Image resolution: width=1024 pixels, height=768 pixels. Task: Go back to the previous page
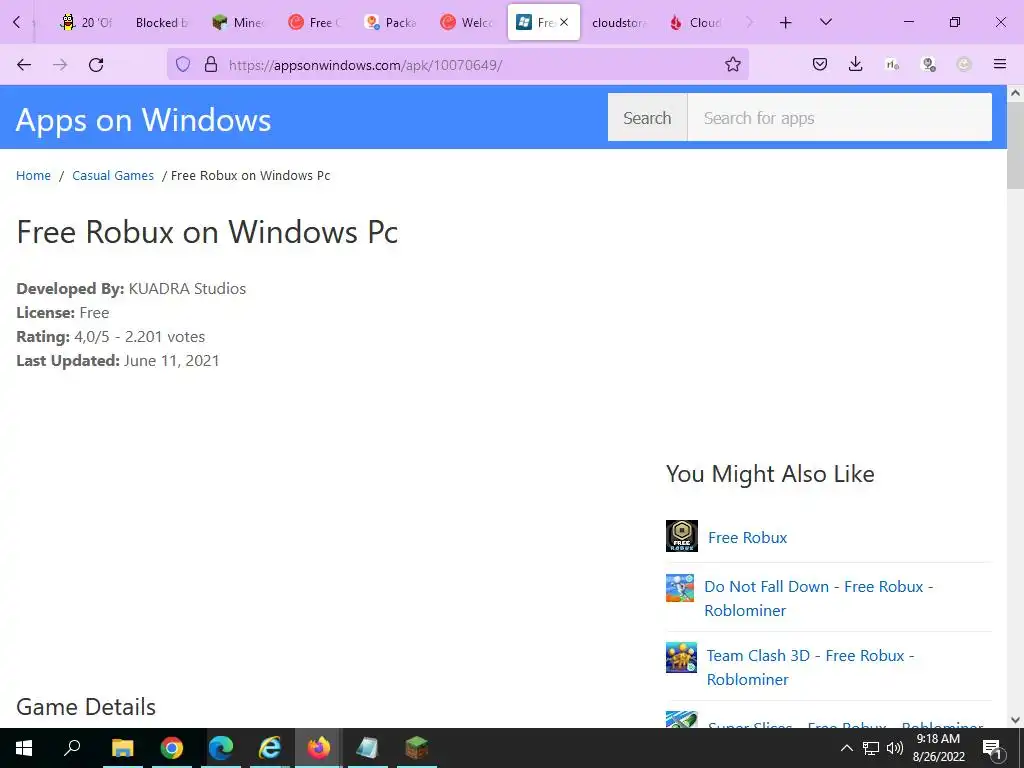pos(24,65)
